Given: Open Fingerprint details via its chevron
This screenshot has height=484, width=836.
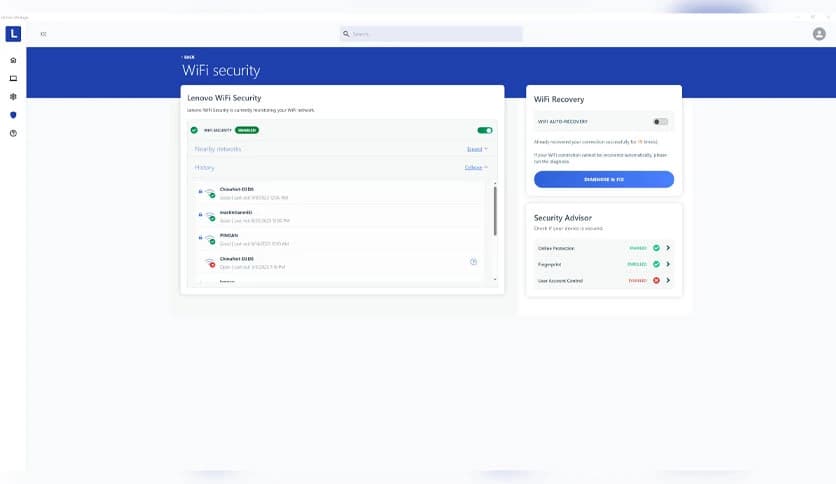Looking at the screenshot, I should (668, 264).
